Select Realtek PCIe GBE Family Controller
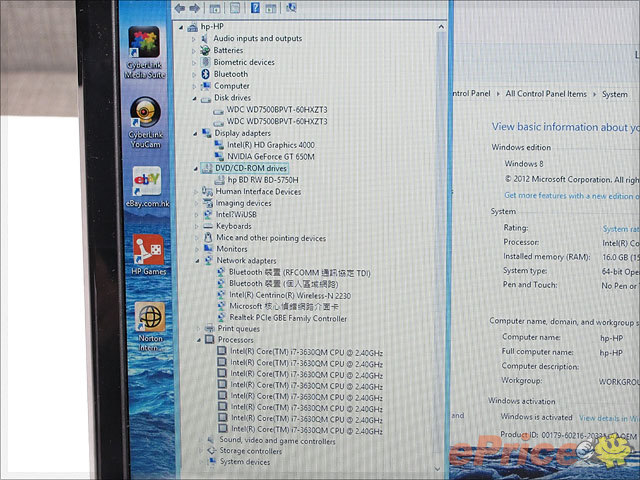640x480 pixels. point(289,317)
